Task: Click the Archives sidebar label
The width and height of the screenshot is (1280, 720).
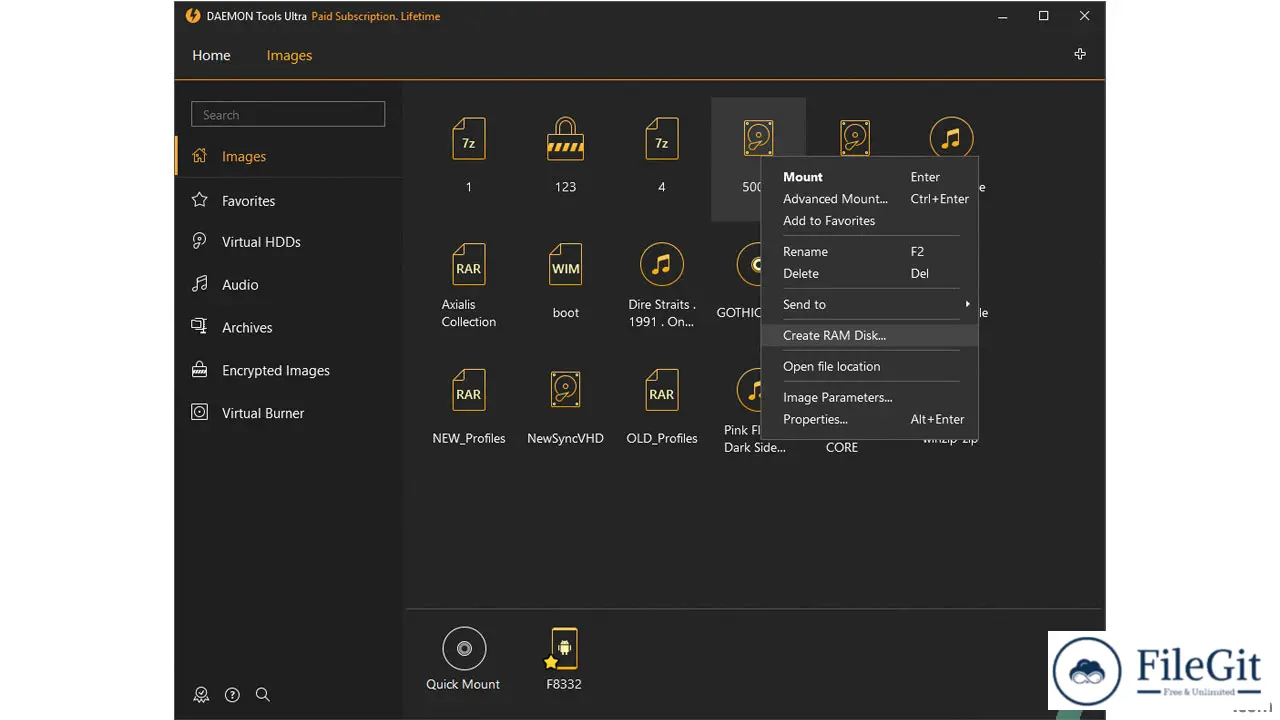Action: (x=247, y=327)
